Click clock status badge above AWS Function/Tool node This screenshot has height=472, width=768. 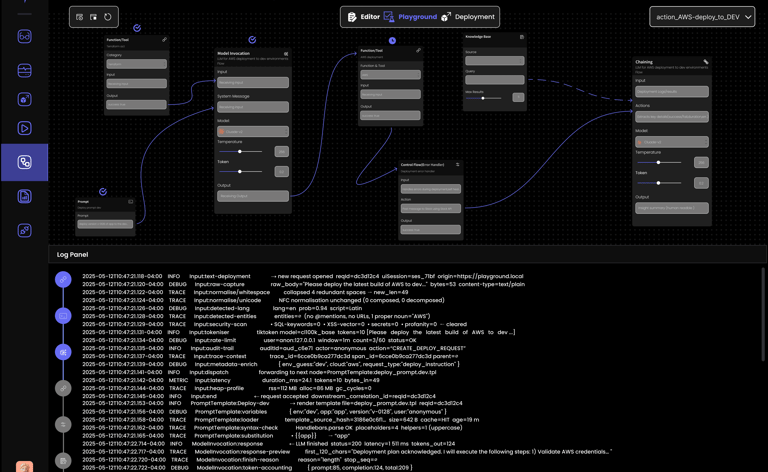pyautogui.click(x=392, y=41)
